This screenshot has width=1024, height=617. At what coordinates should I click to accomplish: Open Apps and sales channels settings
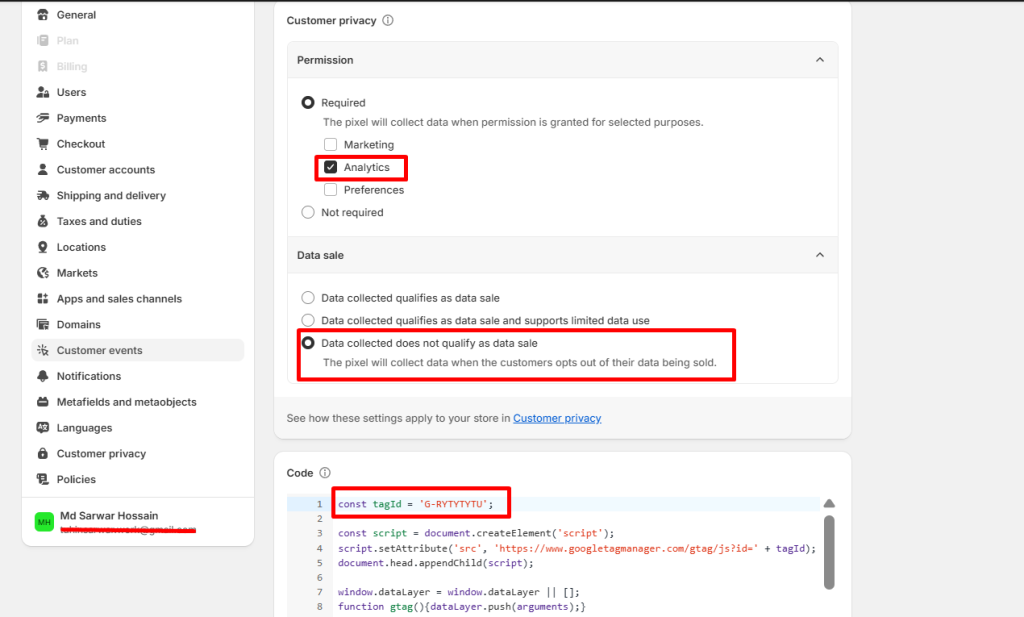pos(119,299)
